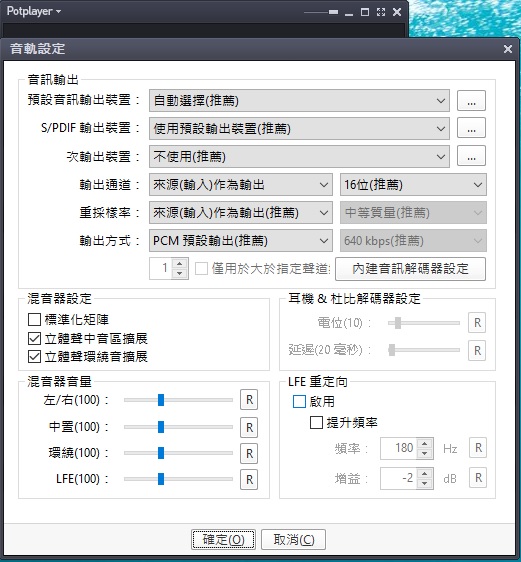Reset 環繞 volume with R button

tap(249, 453)
